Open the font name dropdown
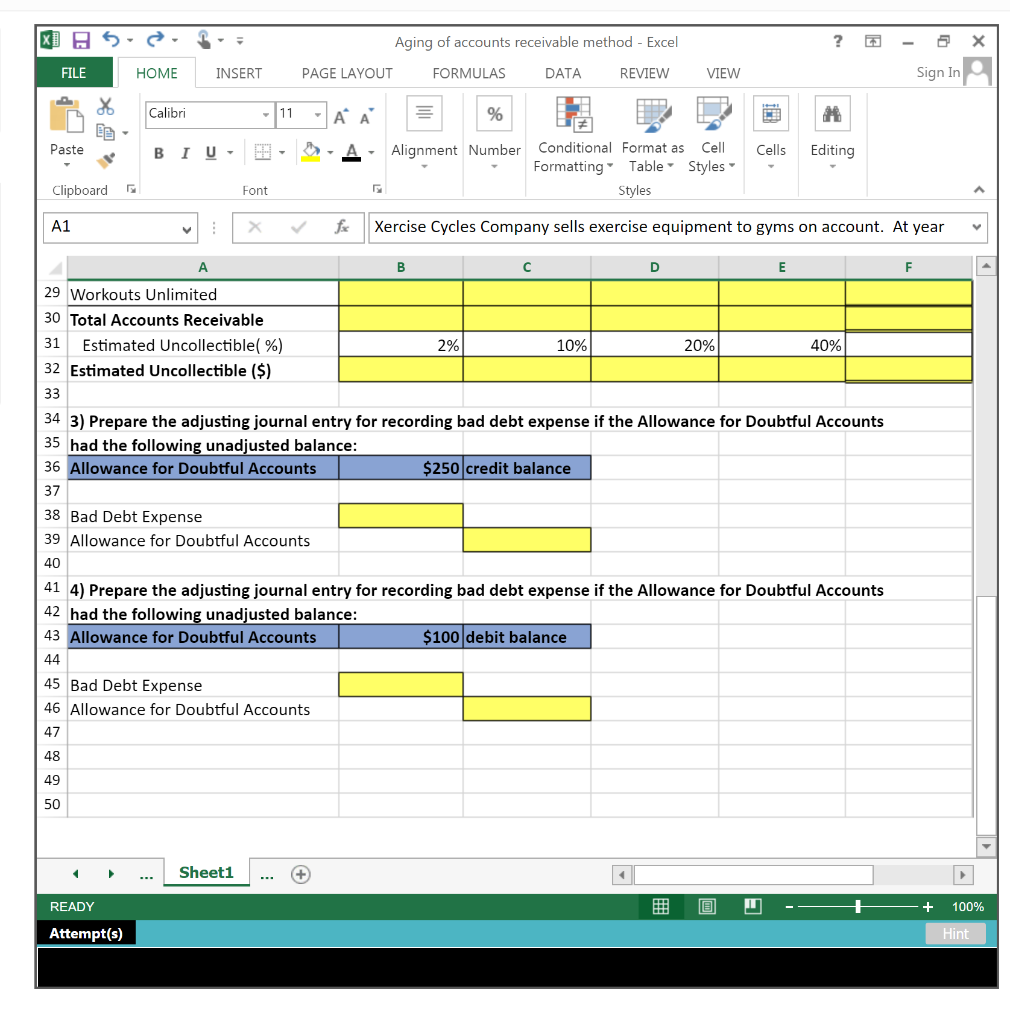1010x1024 pixels. (264, 114)
